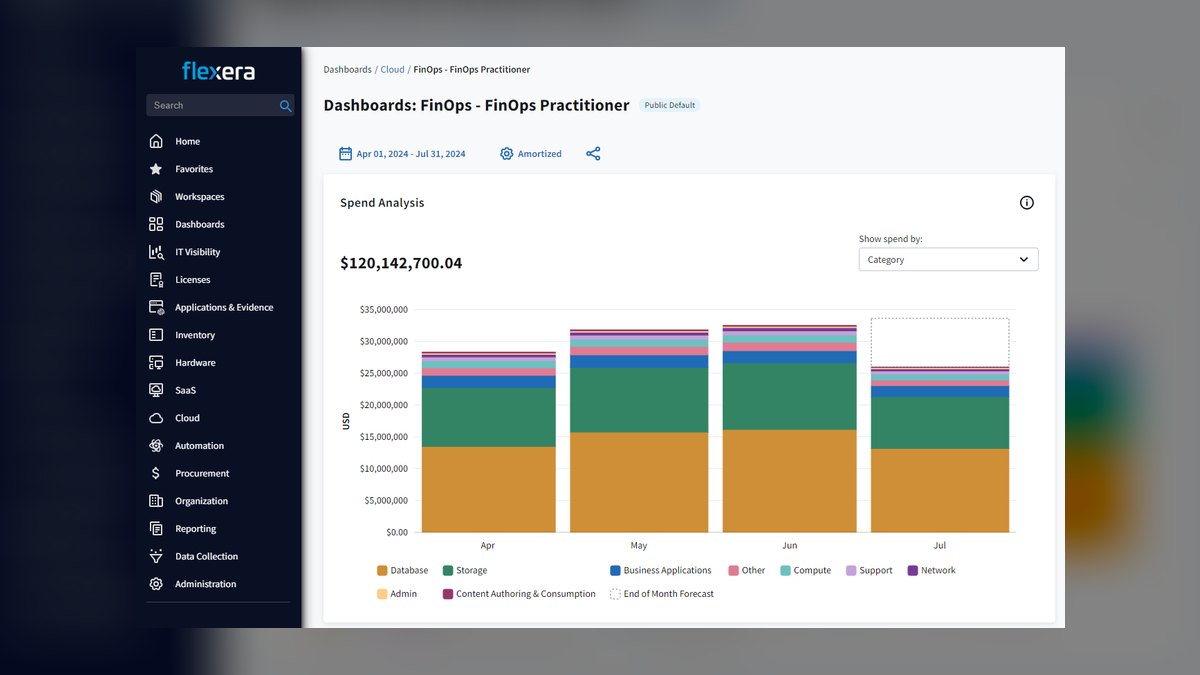Image resolution: width=1200 pixels, height=675 pixels.
Task: Click the Amortized settings gear icon
Action: pyautogui.click(x=507, y=154)
